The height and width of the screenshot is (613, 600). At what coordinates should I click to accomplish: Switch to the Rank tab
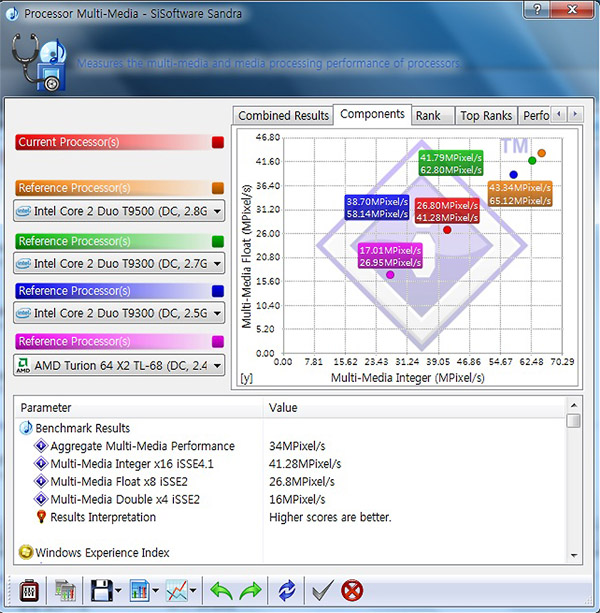tap(433, 116)
